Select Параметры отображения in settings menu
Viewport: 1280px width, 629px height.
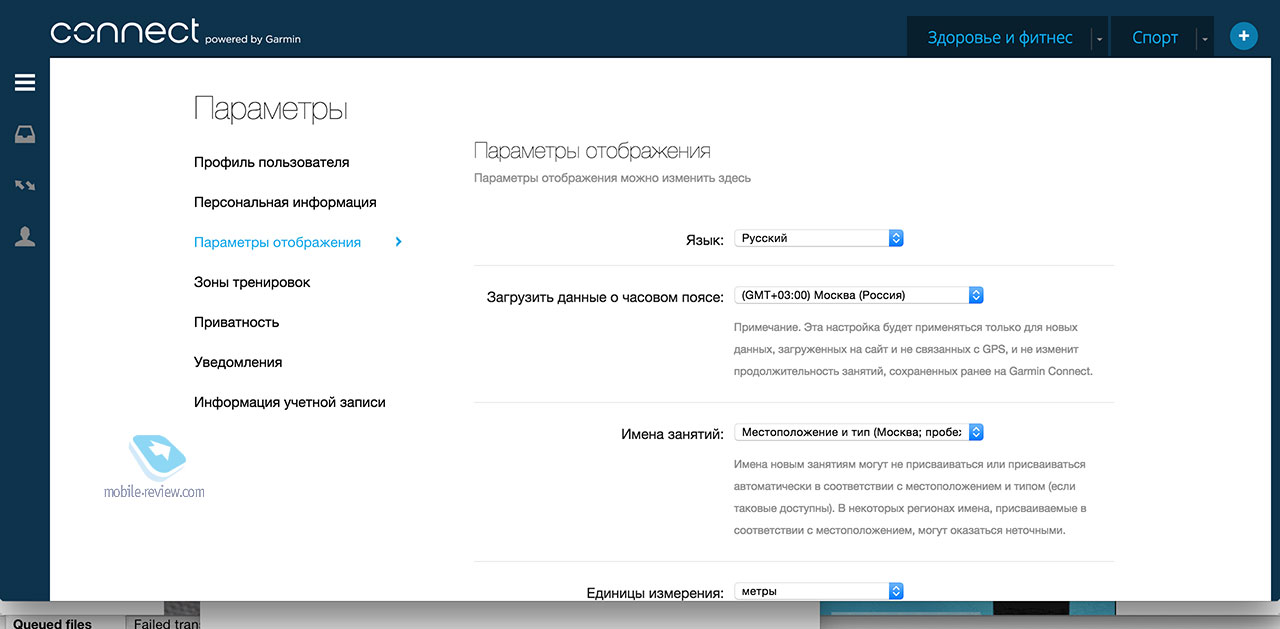[277, 242]
